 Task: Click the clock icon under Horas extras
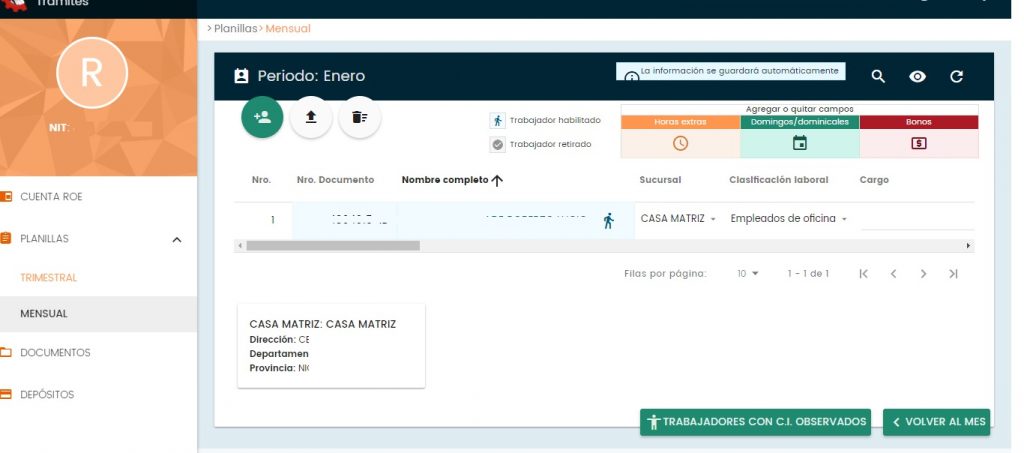click(x=680, y=143)
